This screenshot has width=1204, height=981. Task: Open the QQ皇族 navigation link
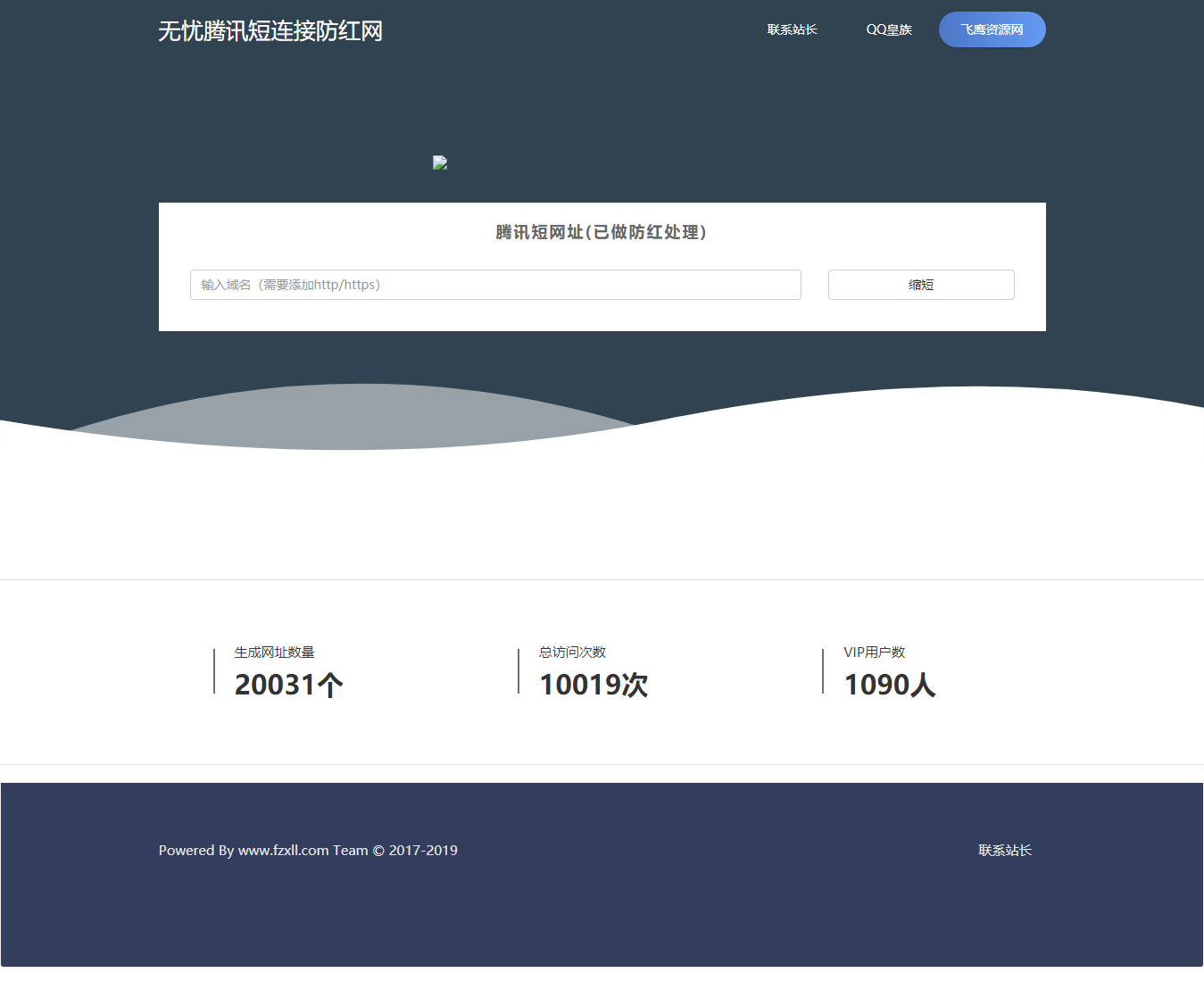[889, 29]
